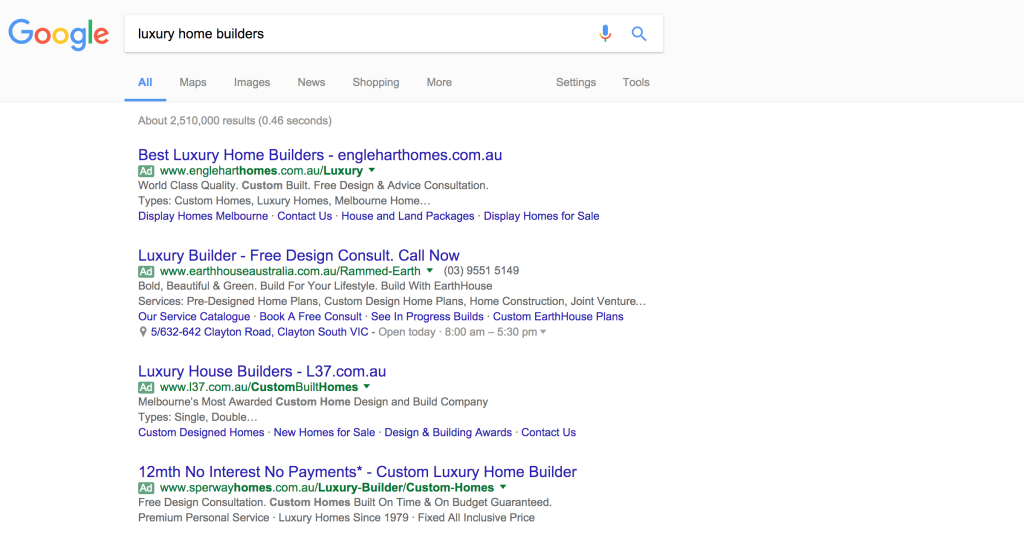The image size is (1024, 535).
Task: Click the Ad badge on earthhouseaustralia result
Action: coord(146,272)
